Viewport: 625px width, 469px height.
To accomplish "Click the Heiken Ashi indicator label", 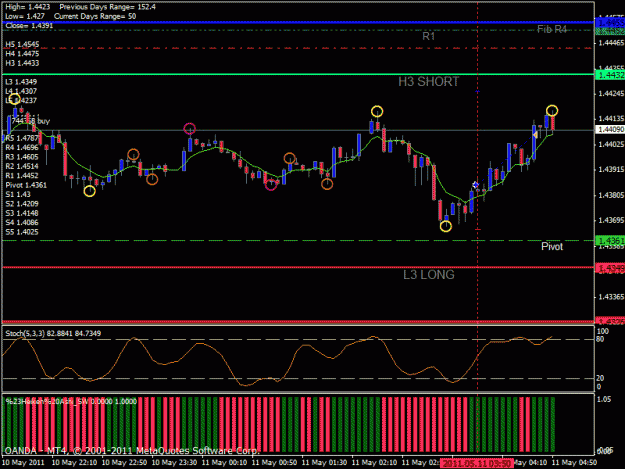I will tap(71, 401).
